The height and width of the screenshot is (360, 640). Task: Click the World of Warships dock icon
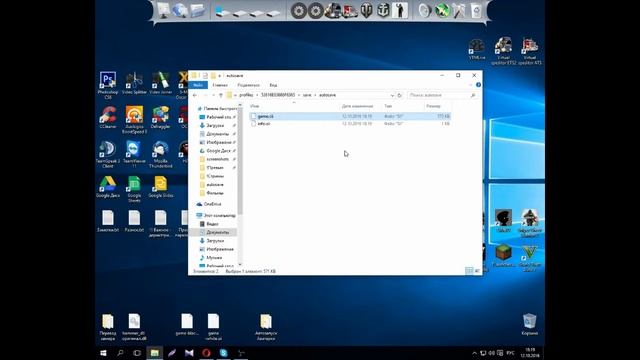click(x=383, y=11)
